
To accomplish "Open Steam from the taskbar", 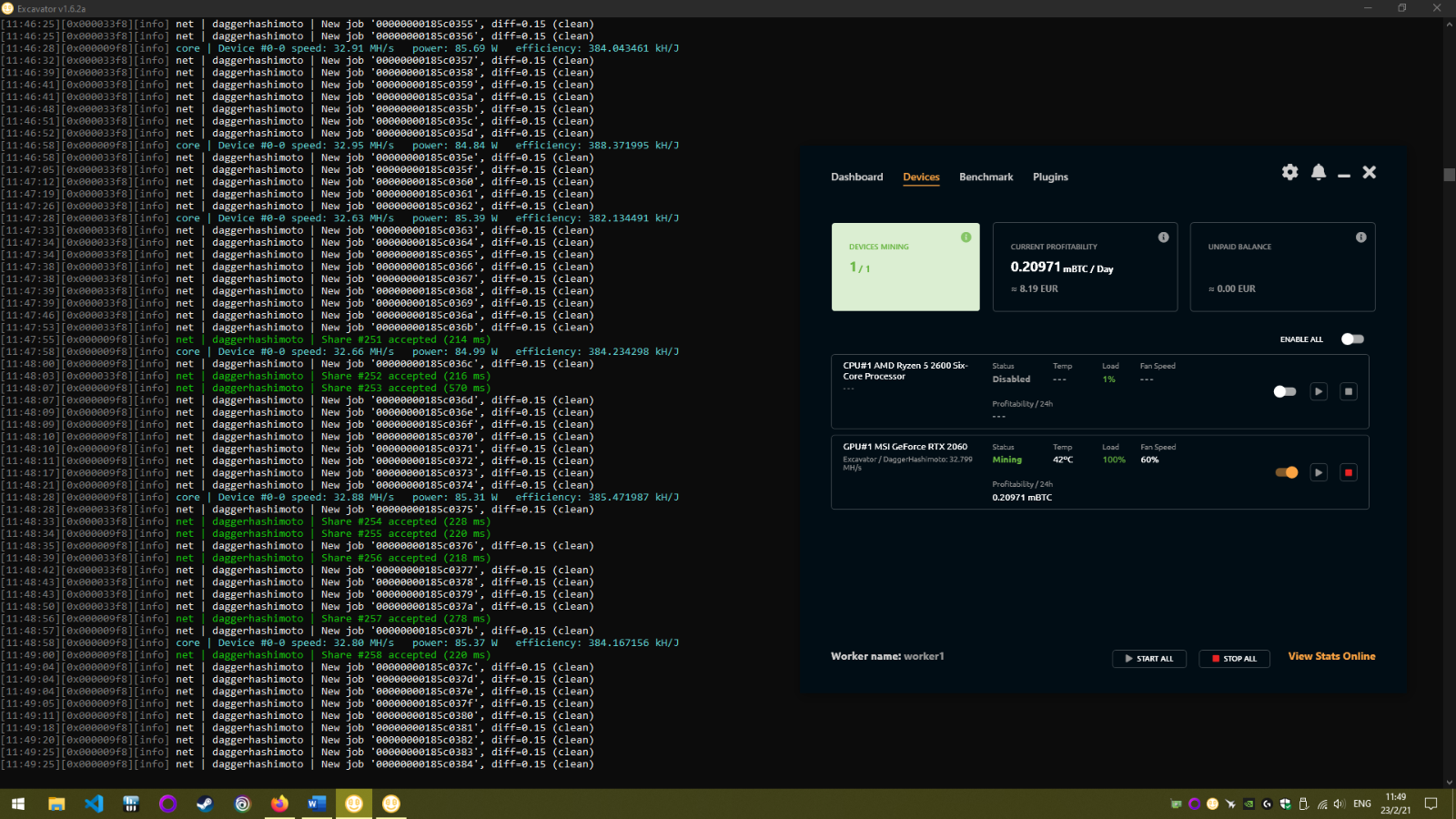I will coord(205,804).
